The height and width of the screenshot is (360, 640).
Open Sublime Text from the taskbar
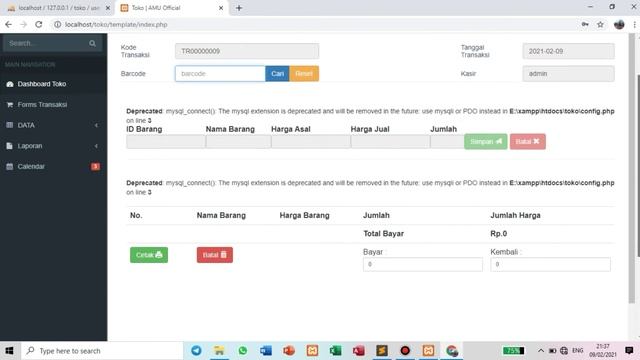382,351
